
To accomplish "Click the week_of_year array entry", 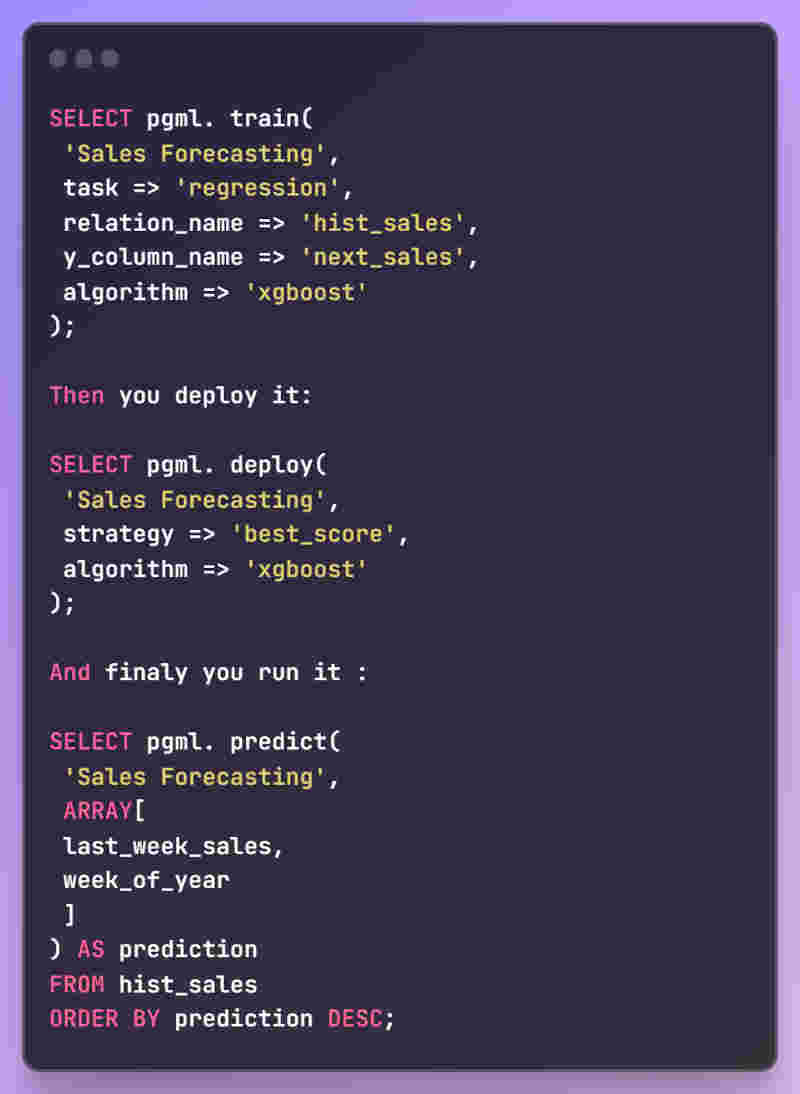I will 146,881.
